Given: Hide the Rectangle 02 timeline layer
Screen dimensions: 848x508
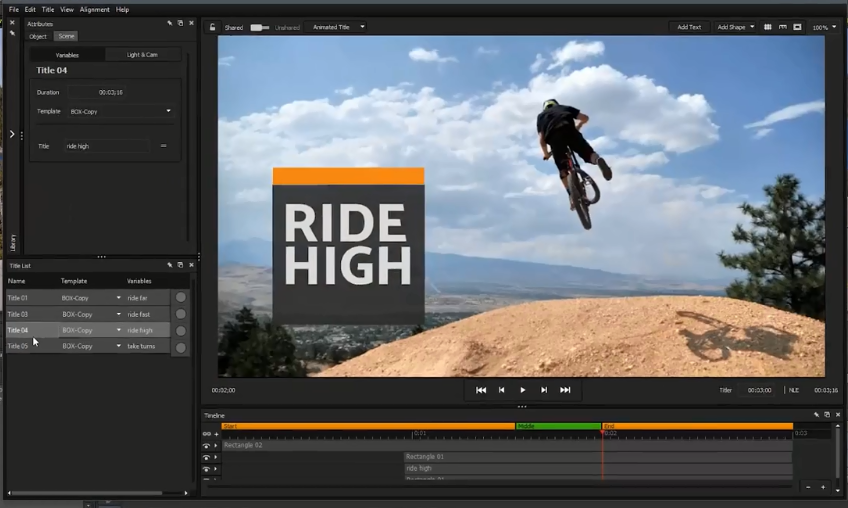Looking at the screenshot, I should tap(207, 445).
